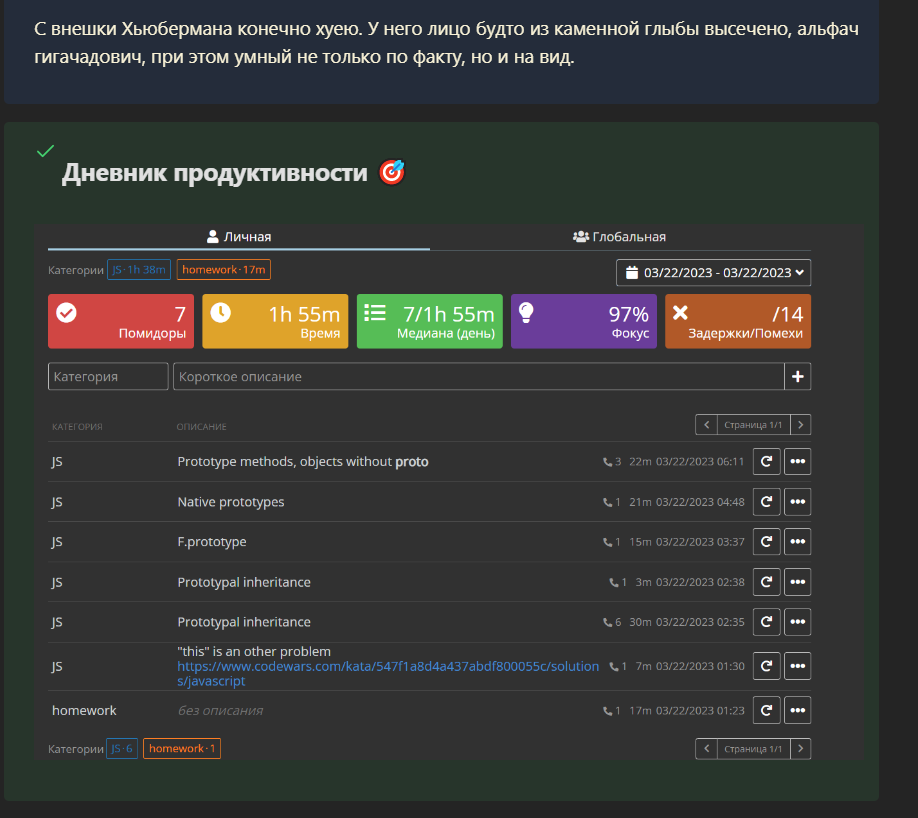Click the purple Фокус 97% card
918x818 pixels.
[583, 321]
